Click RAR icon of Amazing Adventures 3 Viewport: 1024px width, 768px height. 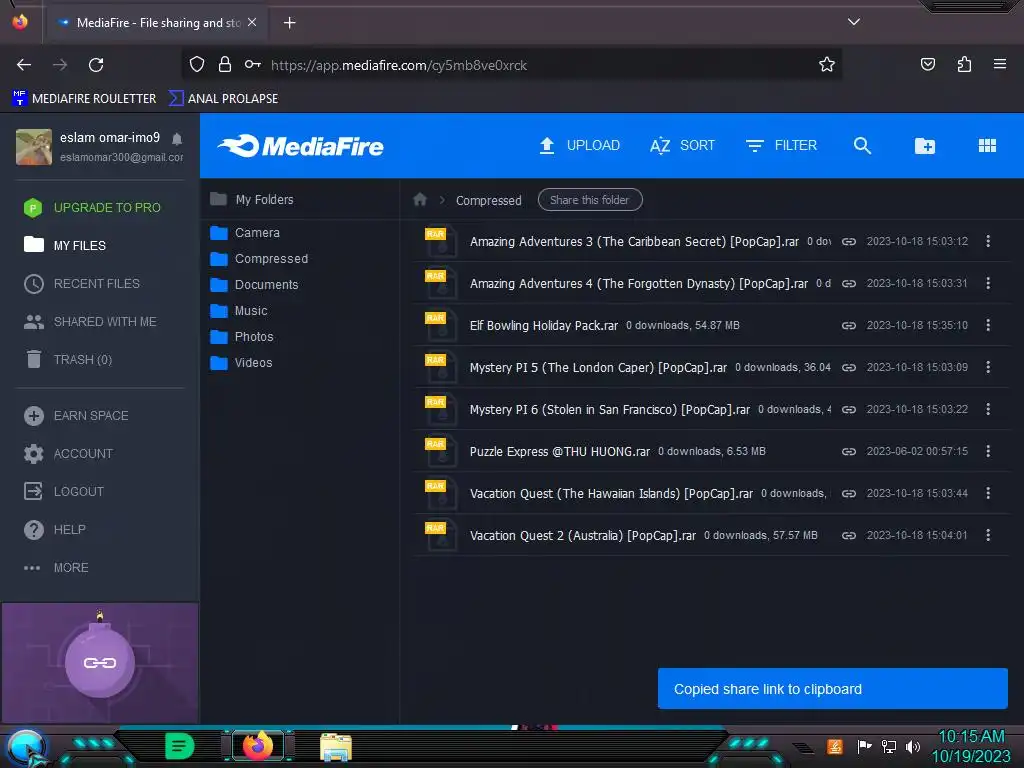440,242
